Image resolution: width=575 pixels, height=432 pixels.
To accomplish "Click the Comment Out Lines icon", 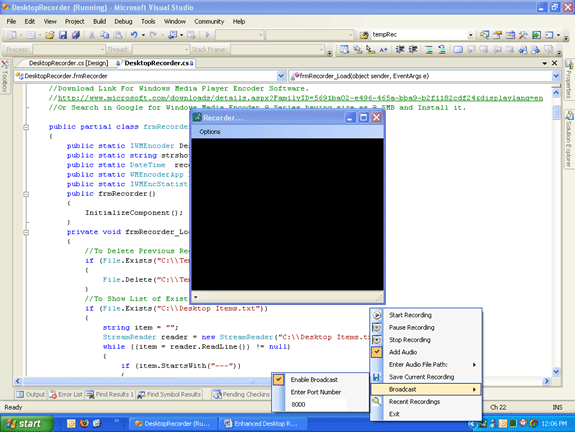I will [x=428, y=49].
